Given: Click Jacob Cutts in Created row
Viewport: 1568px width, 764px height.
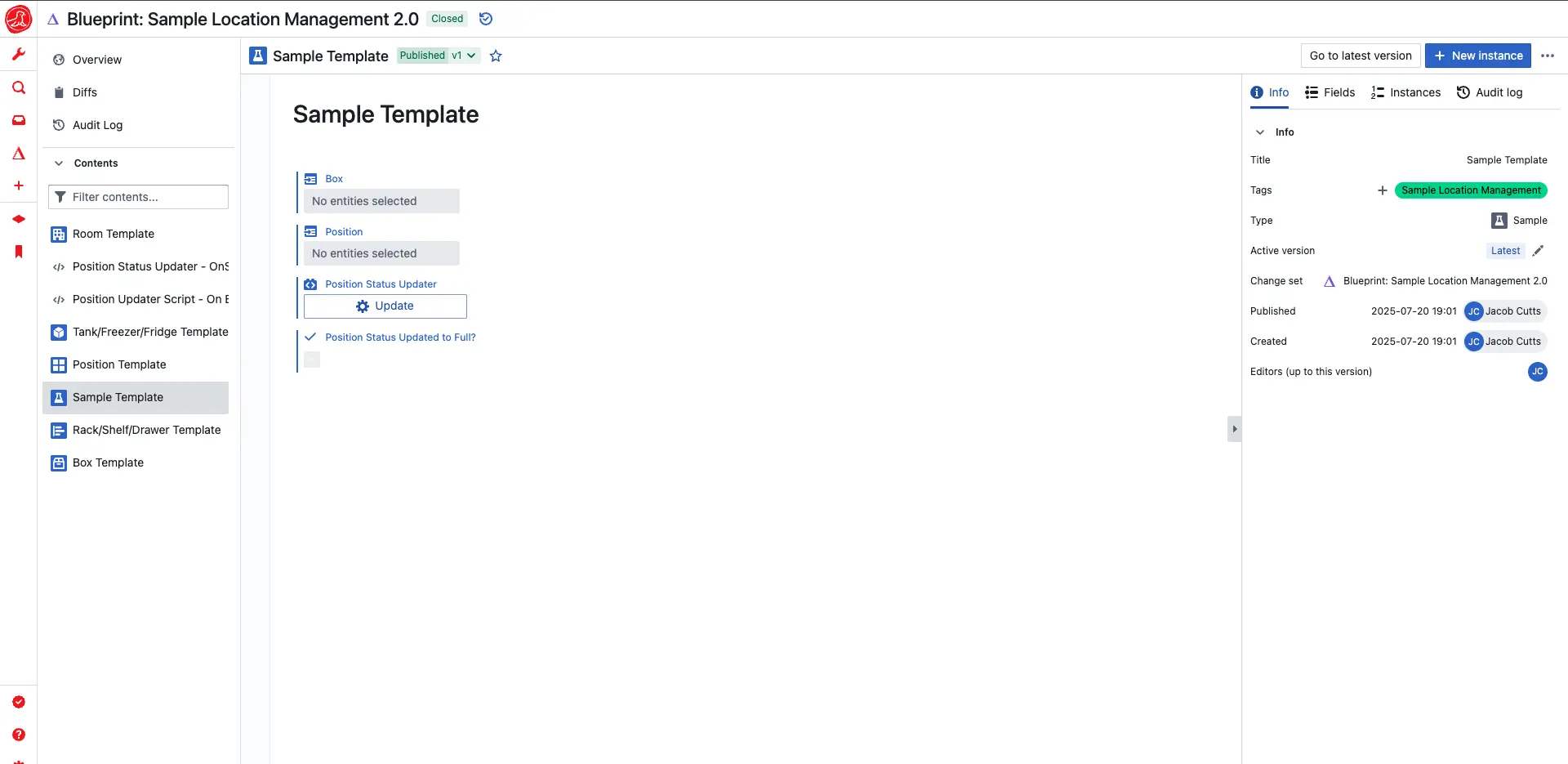Looking at the screenshot, I should click(1505, 342).
